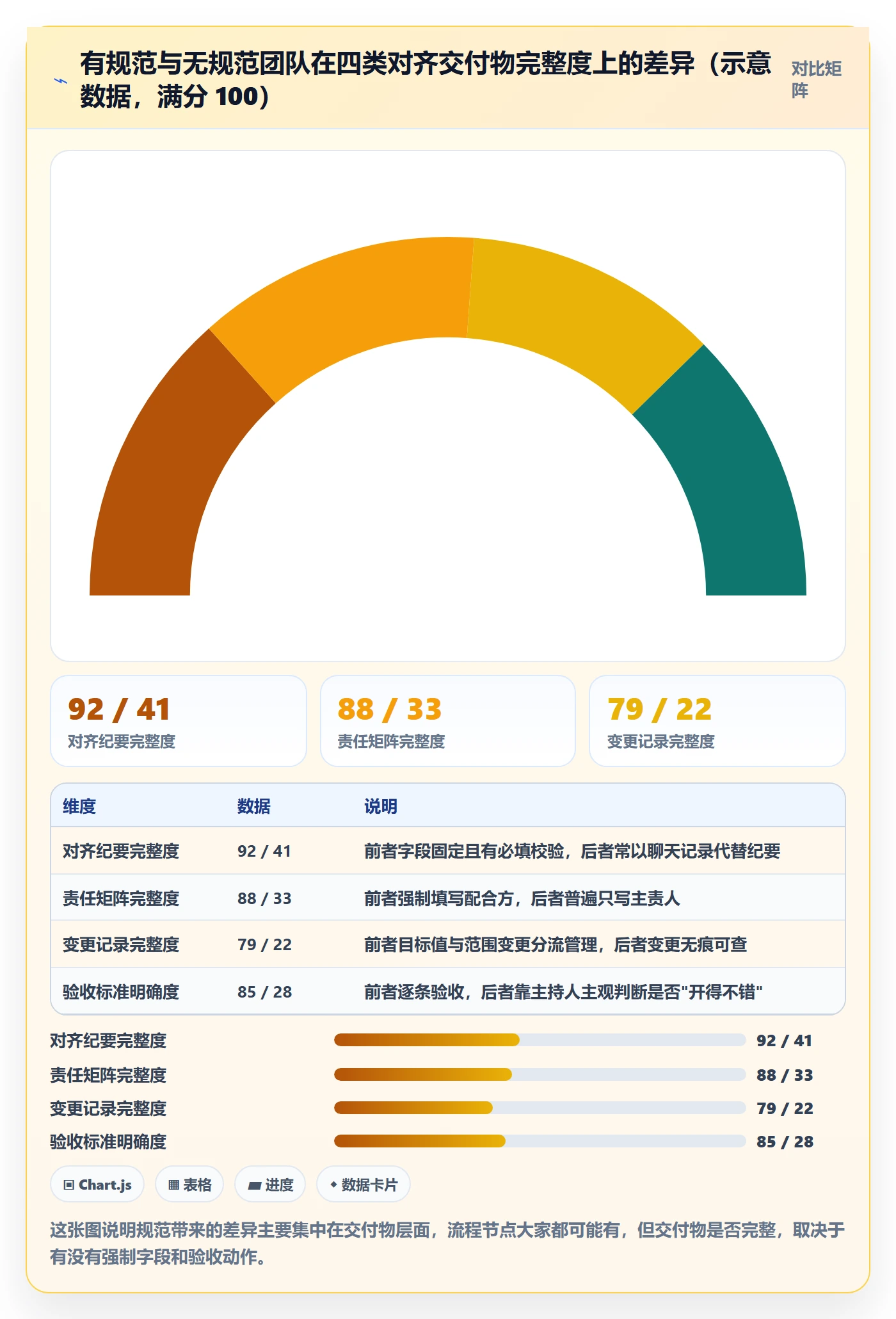Viewport: 896px width, 1319px height.
Task: Click the 数据卡片 chip
Action: 364,1185
